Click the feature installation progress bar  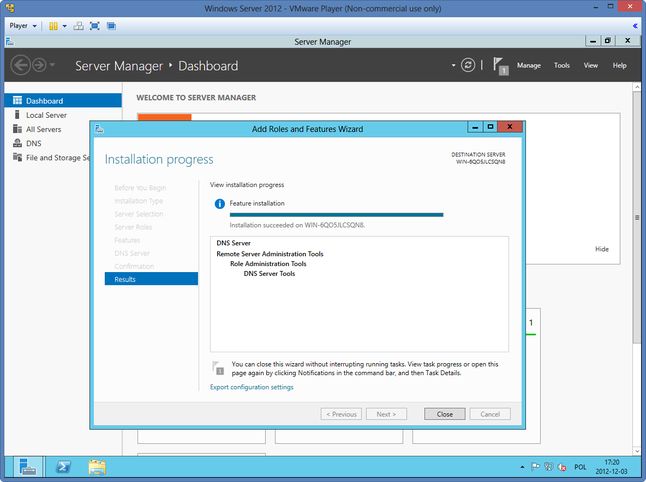pos(336,215)
